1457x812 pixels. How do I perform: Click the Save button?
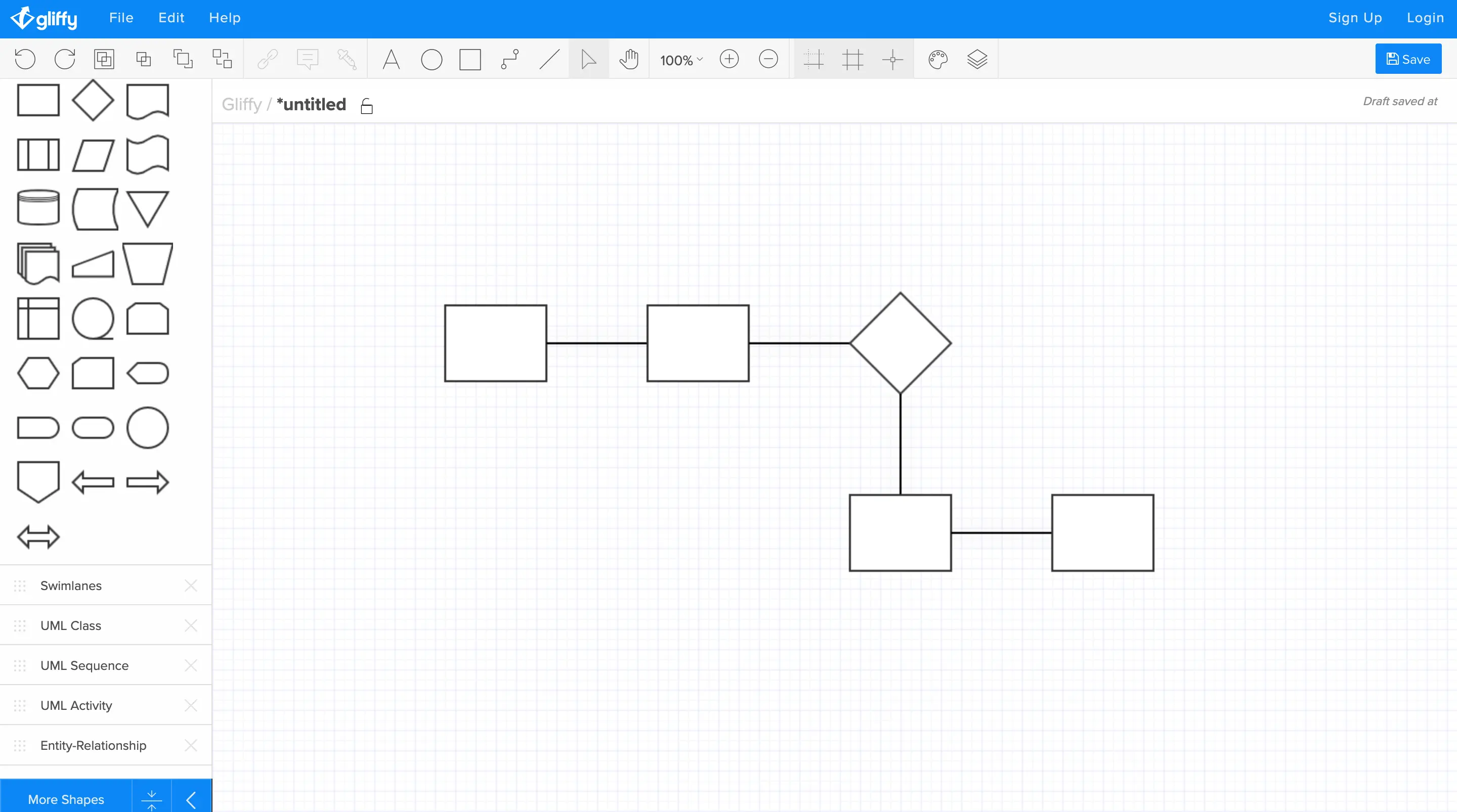[x=1408, y=59]
